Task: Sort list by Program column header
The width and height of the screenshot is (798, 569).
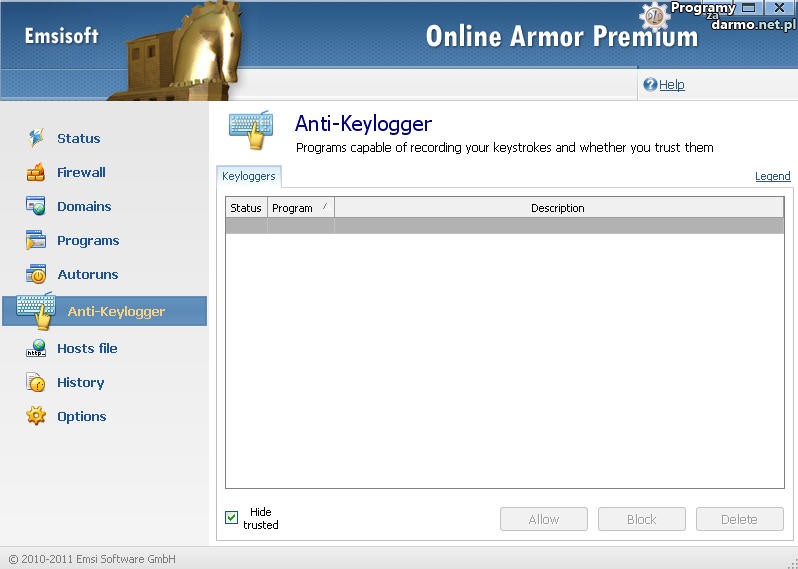Action: (299, 208)
